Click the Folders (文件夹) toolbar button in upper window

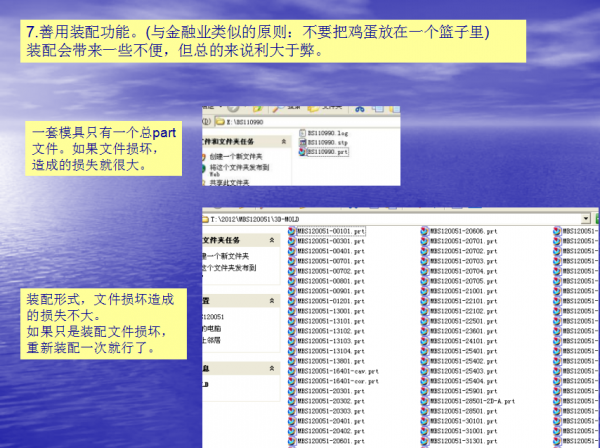325,108
